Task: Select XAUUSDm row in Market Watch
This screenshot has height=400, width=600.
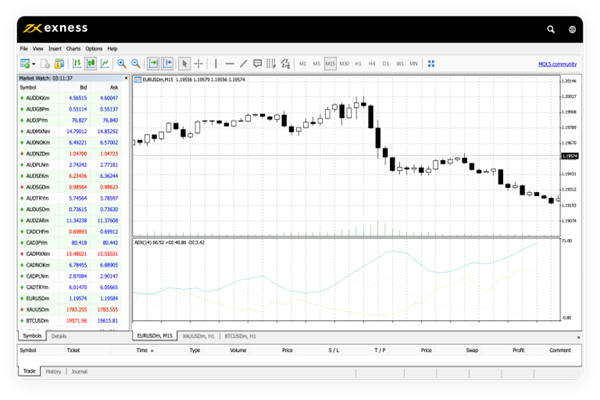Action: 69,310
